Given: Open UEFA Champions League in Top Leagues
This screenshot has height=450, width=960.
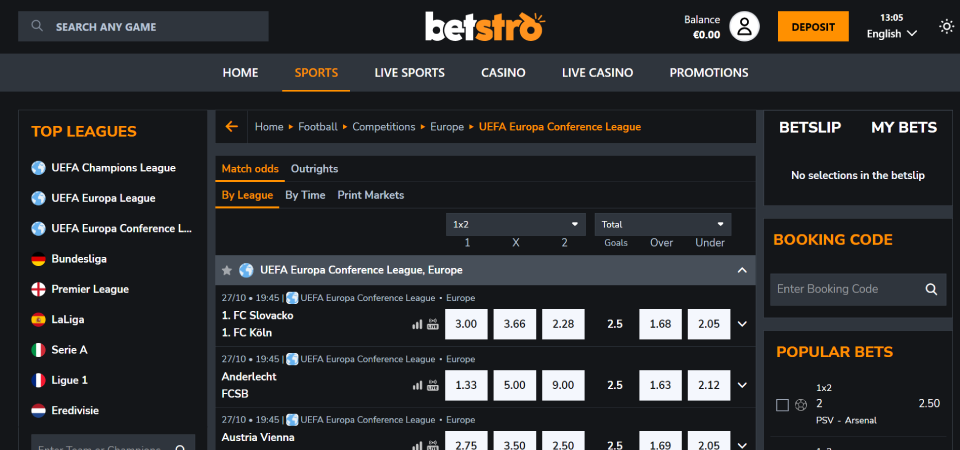Looking at the screenshot, I should [113, 168].
